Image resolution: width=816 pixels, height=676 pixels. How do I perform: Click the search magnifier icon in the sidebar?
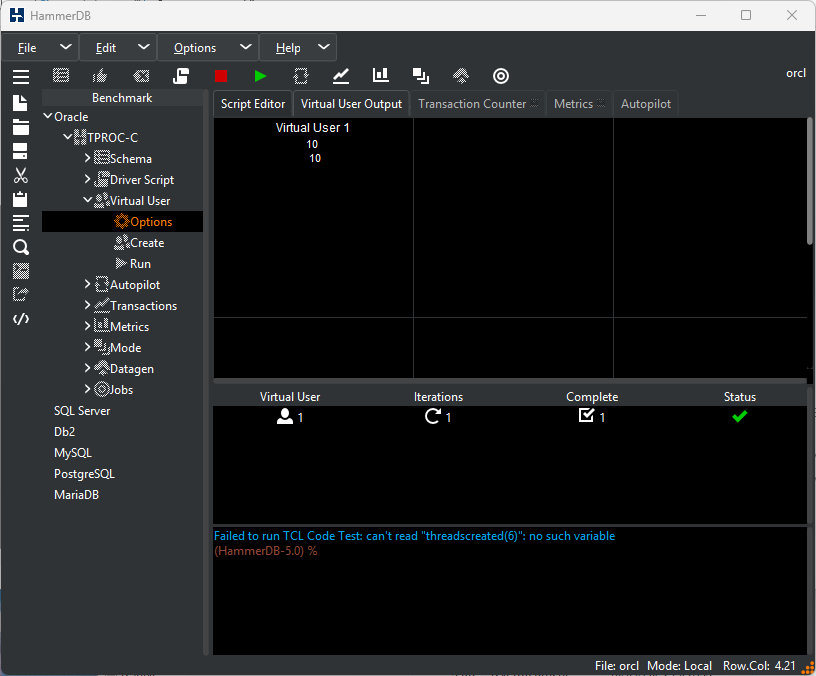(x=20, y=247)
